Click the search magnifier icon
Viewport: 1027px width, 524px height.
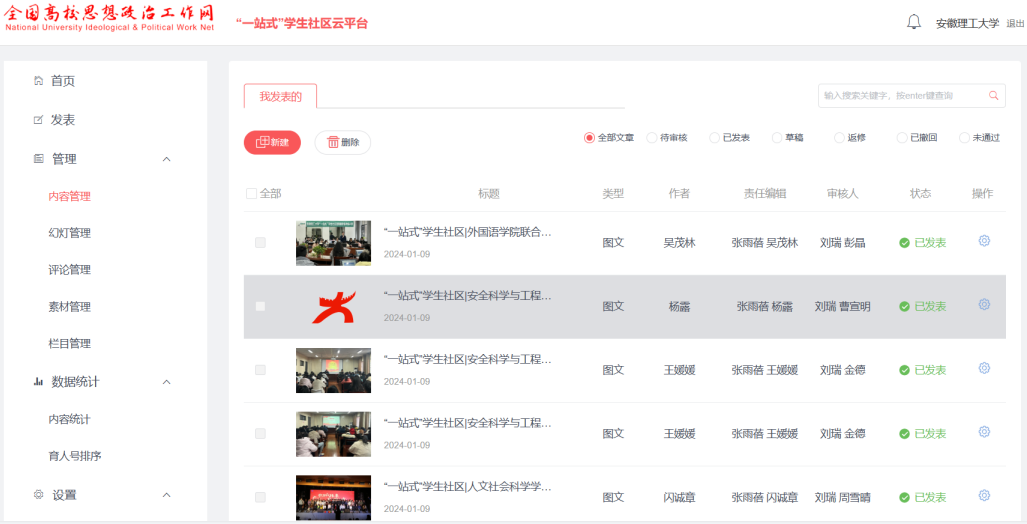click(x=993, y=96)
